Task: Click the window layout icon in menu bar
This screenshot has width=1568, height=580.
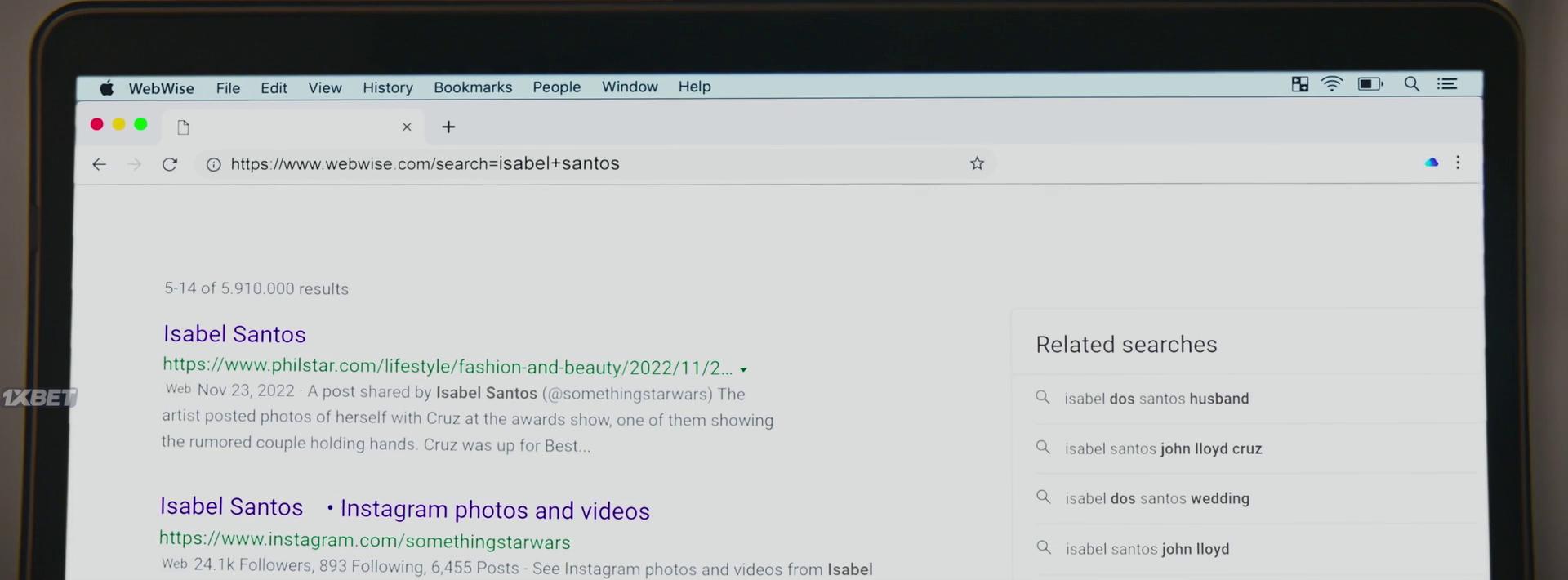Action: coord(1300,84)
